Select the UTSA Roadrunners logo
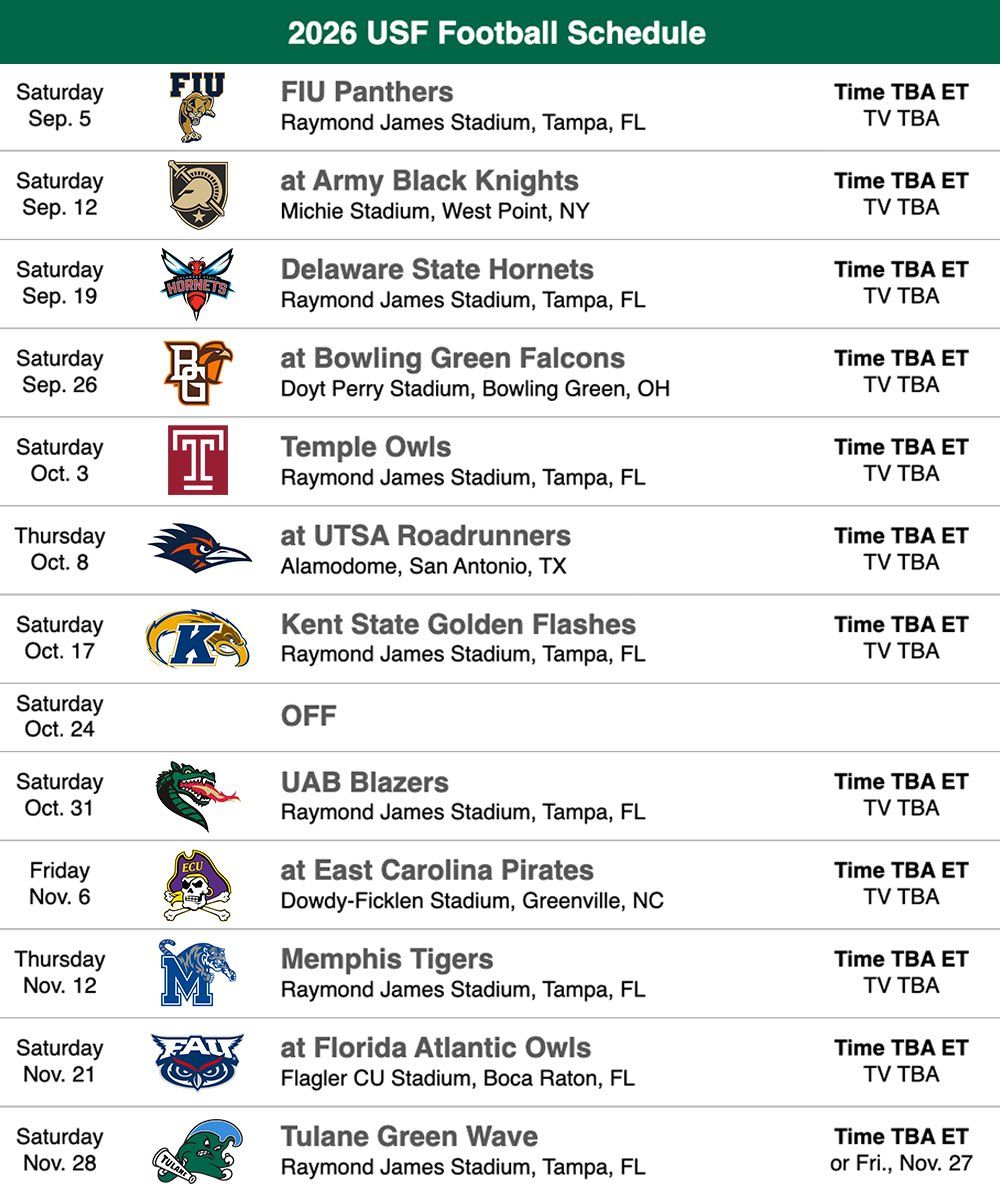1000x1200 pixels. [197, 549]
